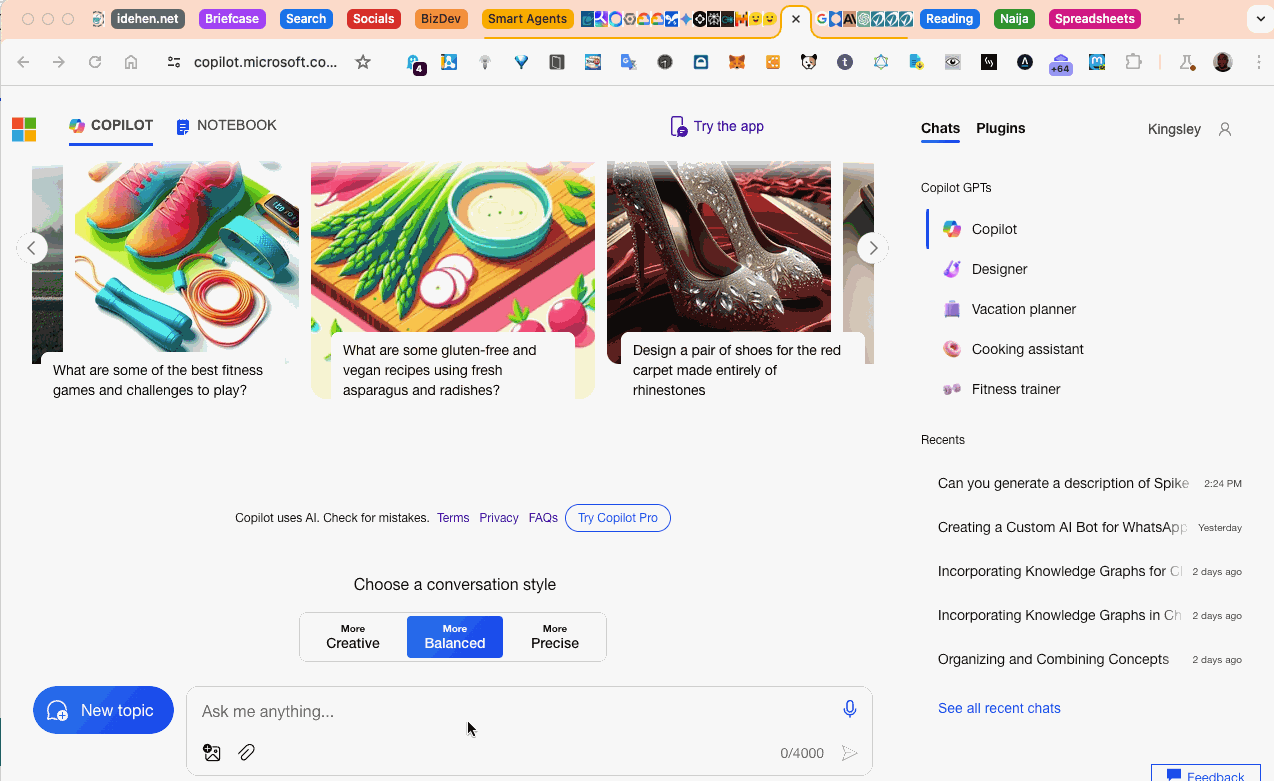Open the MetaMask fox extension icon

click(736, 62)
